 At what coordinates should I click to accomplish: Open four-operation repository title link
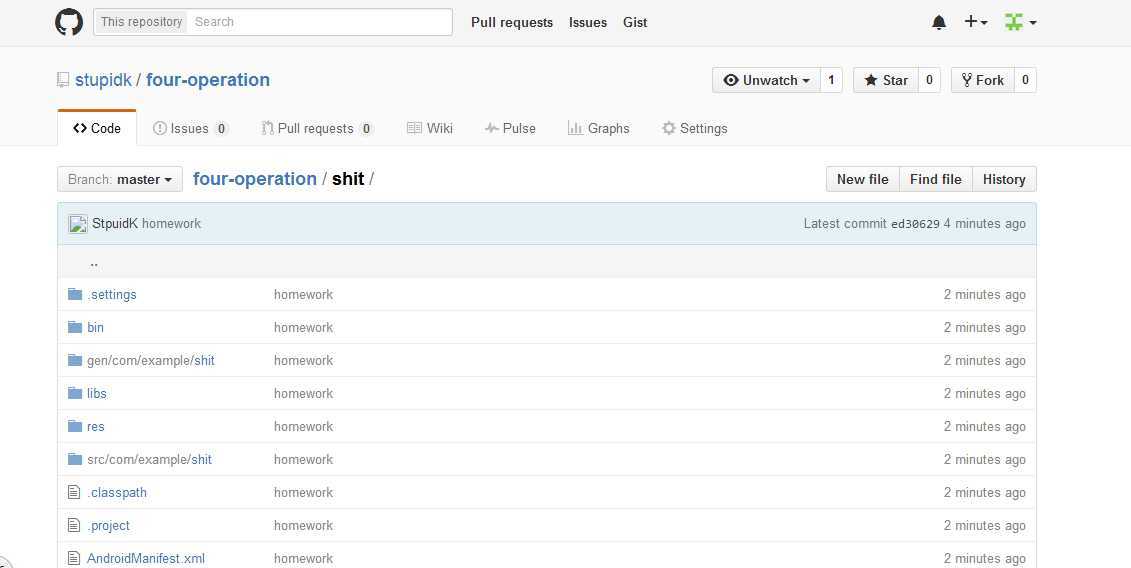208,80
